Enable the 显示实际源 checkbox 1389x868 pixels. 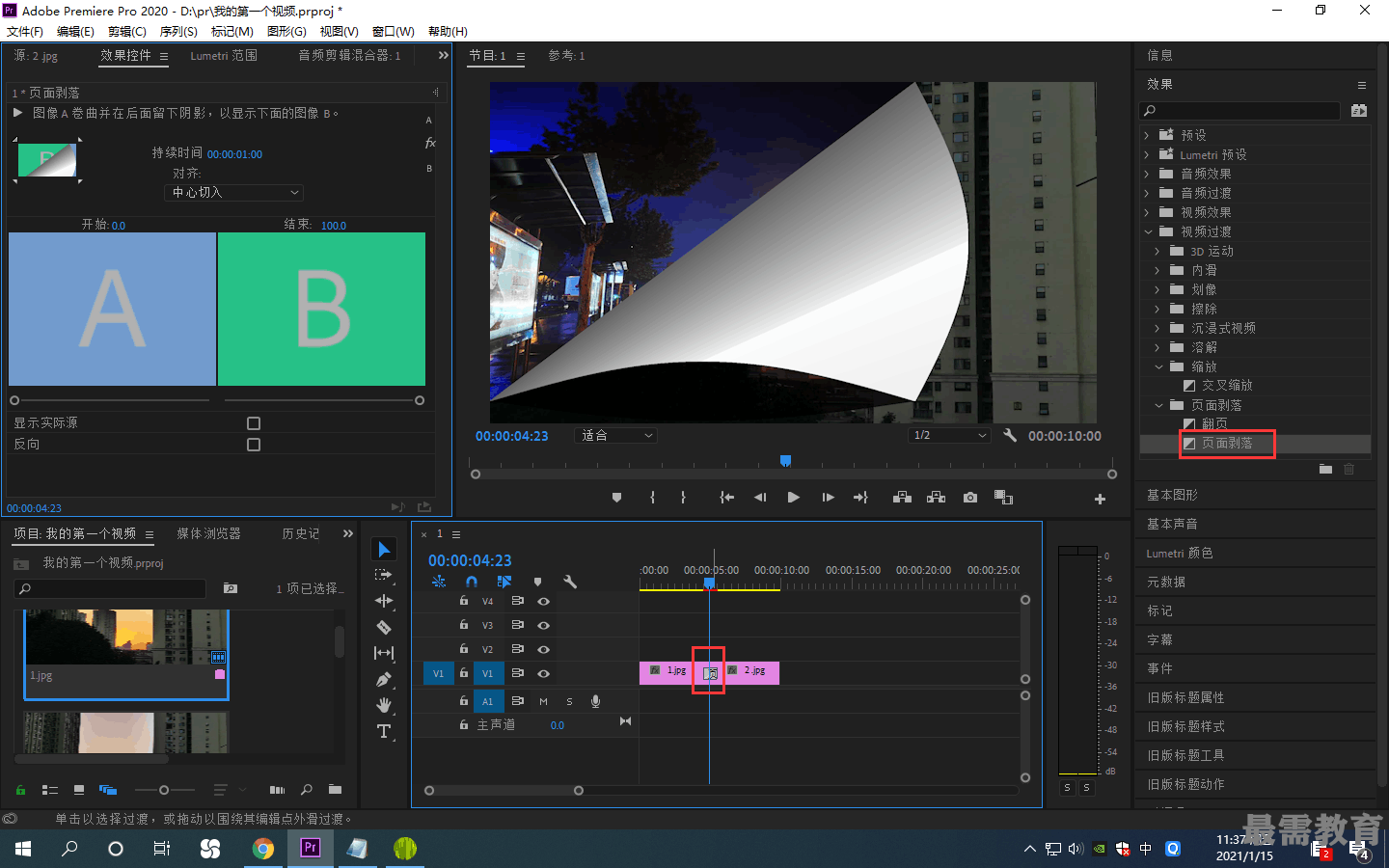[x=254, y=423]
